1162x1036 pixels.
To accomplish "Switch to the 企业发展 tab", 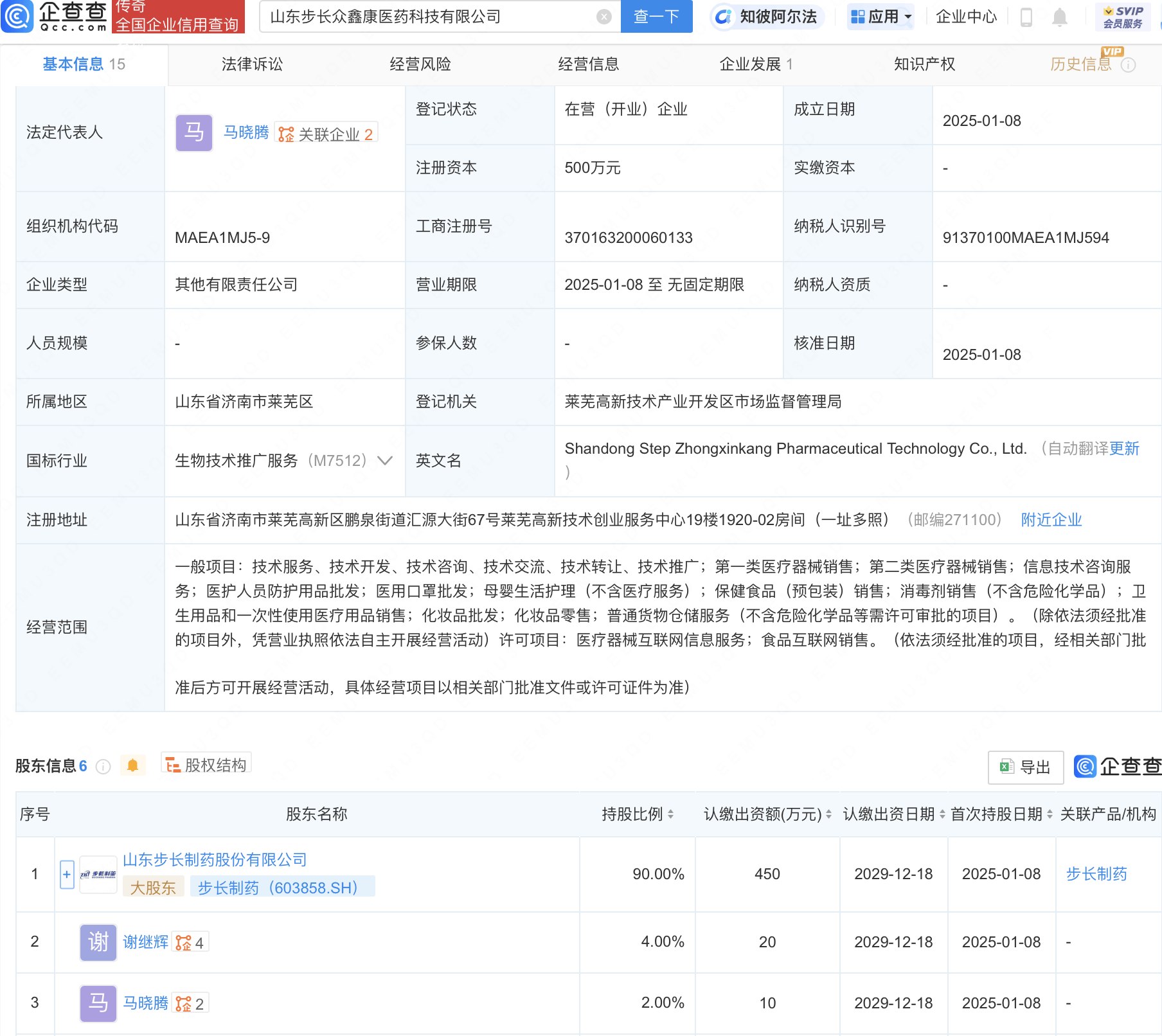I will pyautogui.click(x=756, y=64).
